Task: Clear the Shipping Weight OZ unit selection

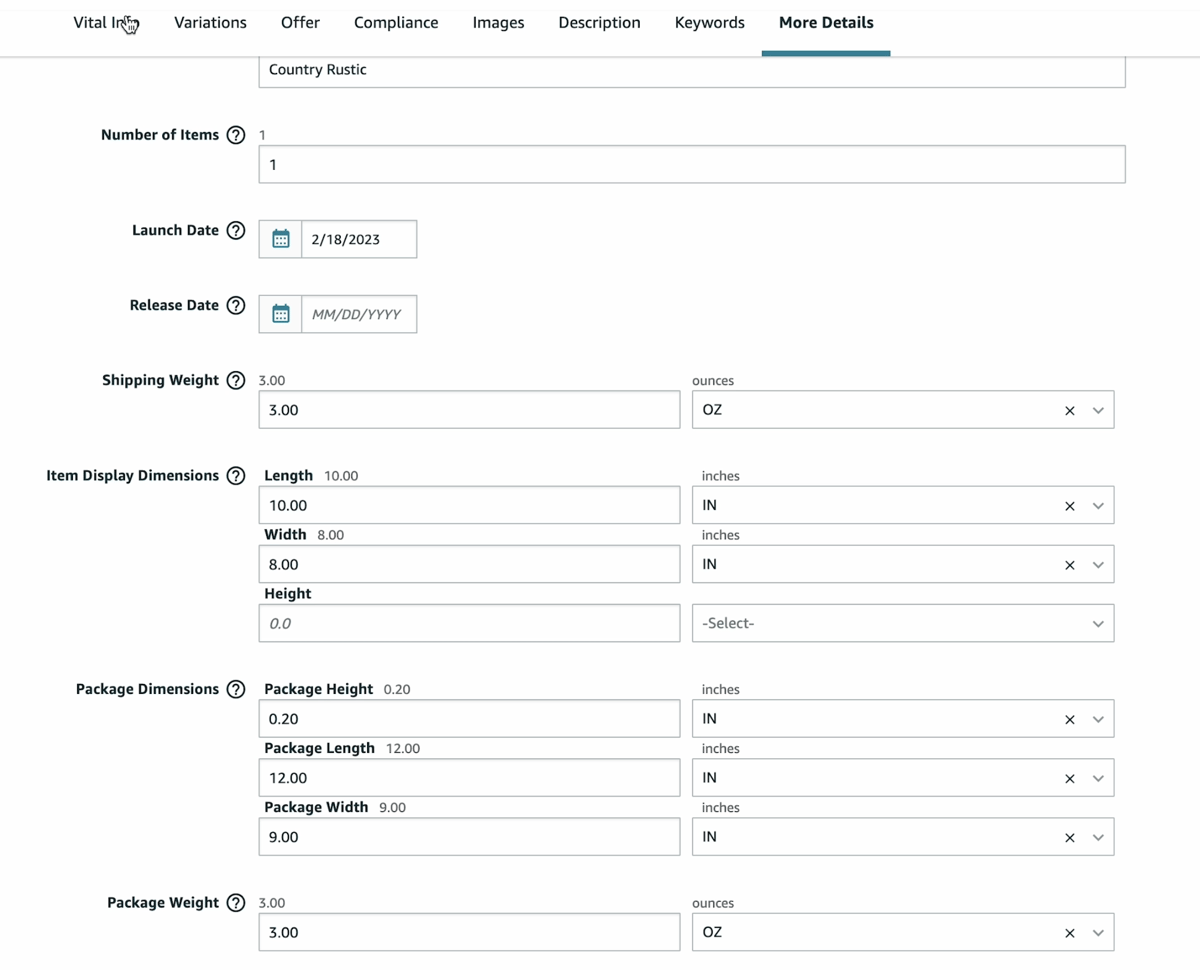Action: (1069, 409)
